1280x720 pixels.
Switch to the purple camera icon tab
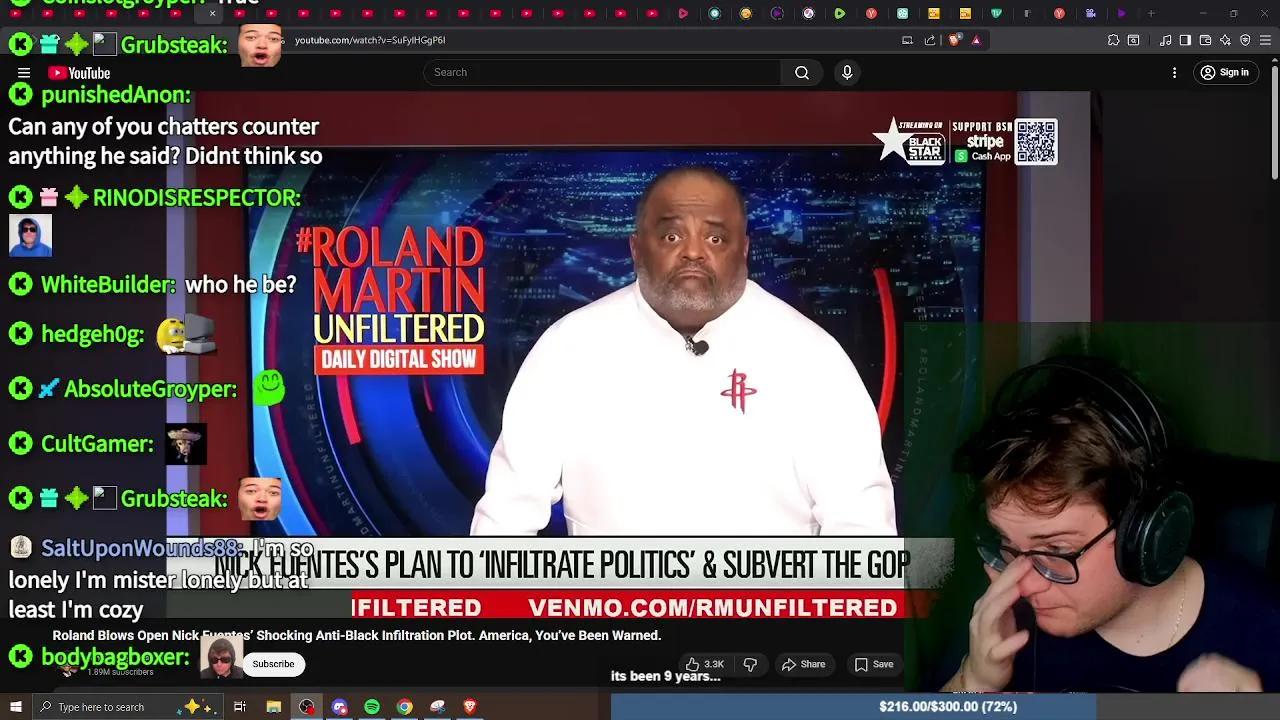click(1091, 14)
